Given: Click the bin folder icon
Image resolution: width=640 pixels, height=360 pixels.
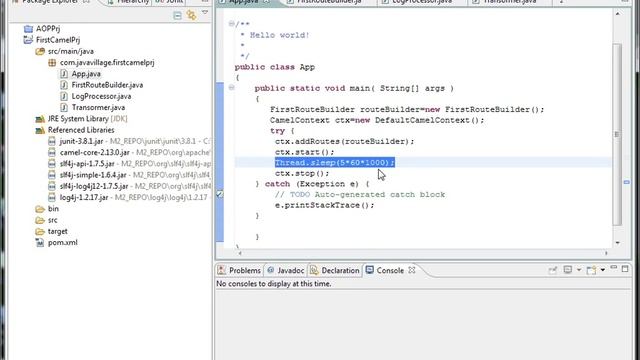Looking at the screenshot, I should click(x=40, y=209).
